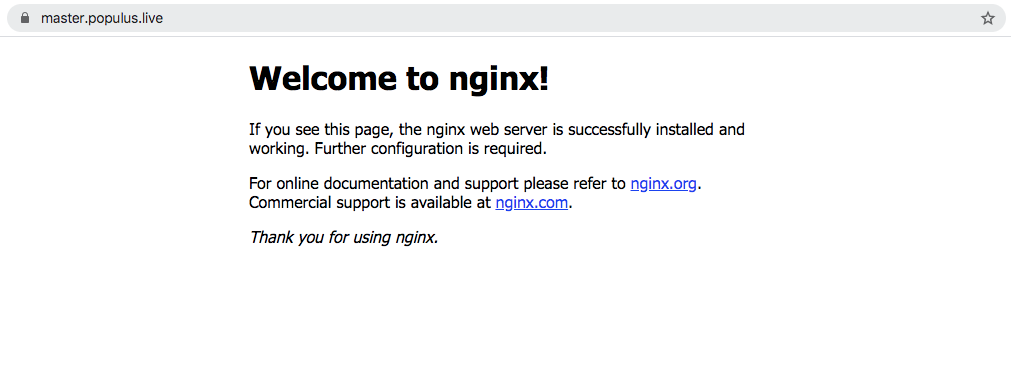This screenshot has height=389, width=1011.
Task: Click the master.populus.live address bar URL
Action: [102, 18]
